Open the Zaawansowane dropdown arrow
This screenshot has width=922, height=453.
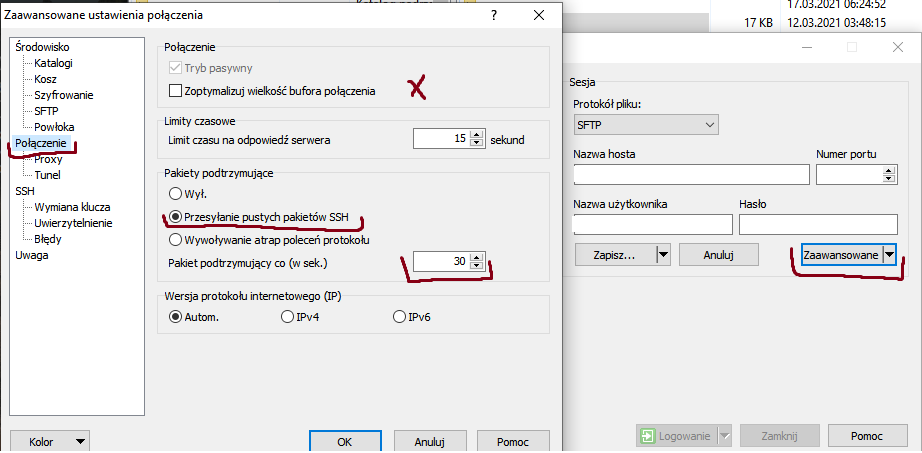point(888,255)
